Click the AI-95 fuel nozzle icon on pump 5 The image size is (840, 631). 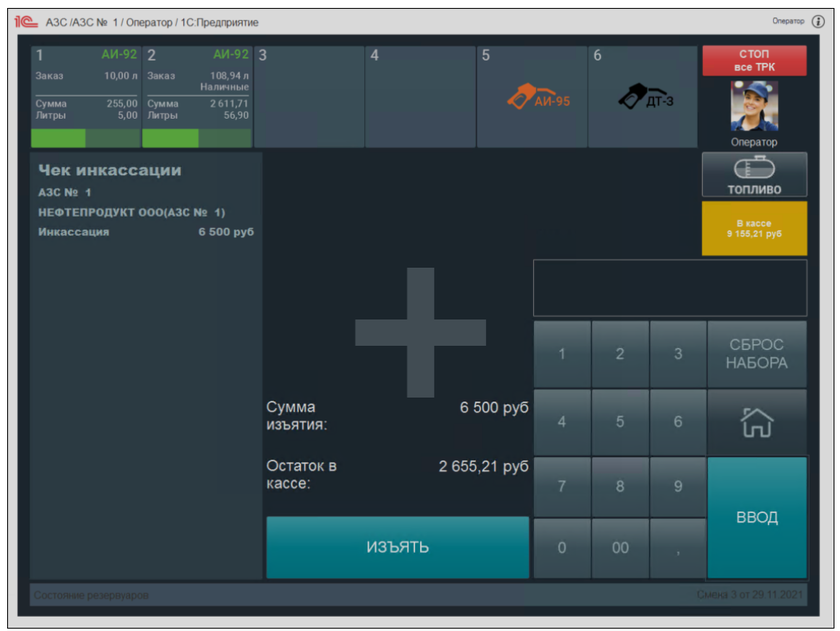[x=538, y=97]
